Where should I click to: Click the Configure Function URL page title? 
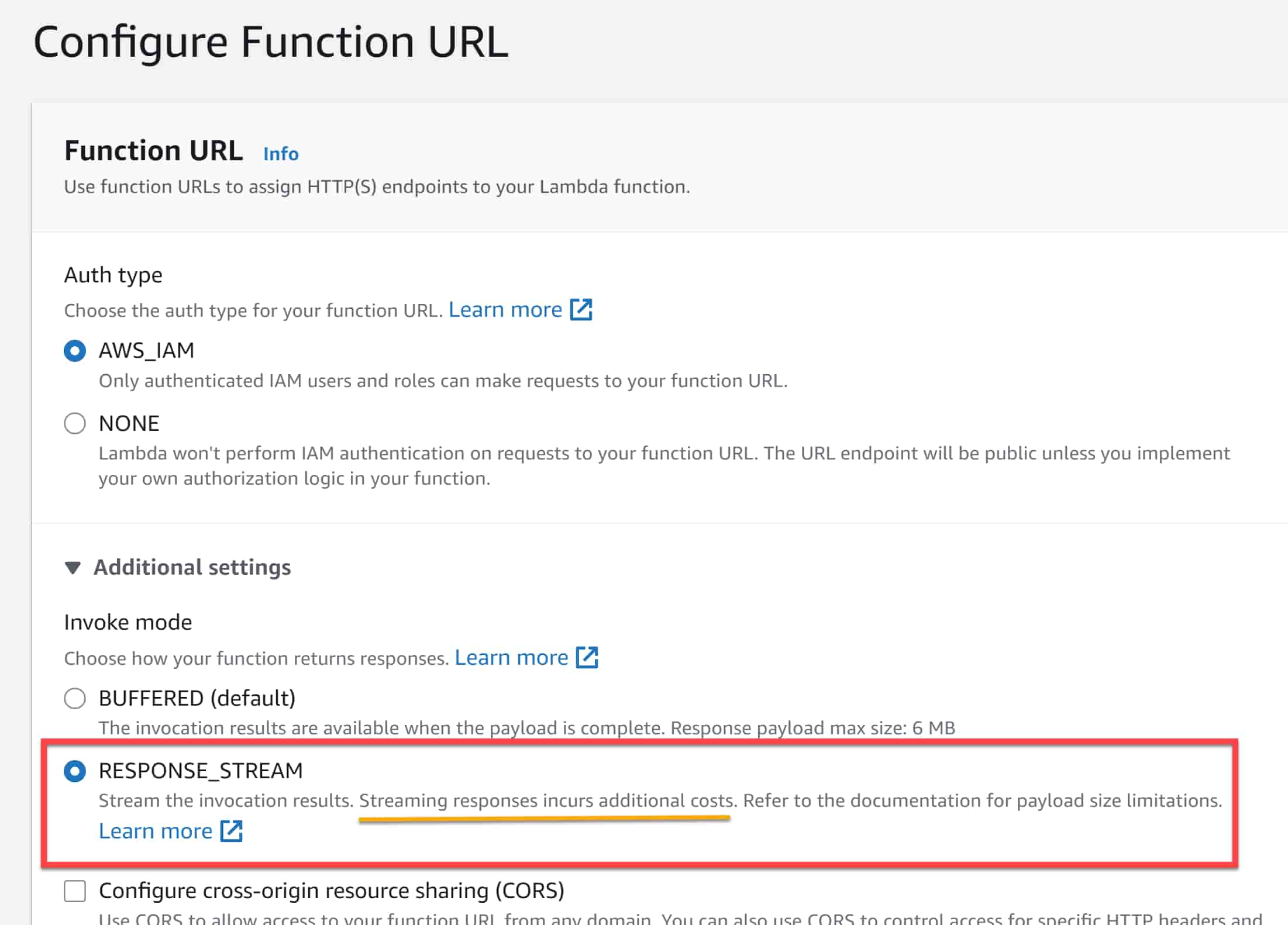(x=271, y=41)
